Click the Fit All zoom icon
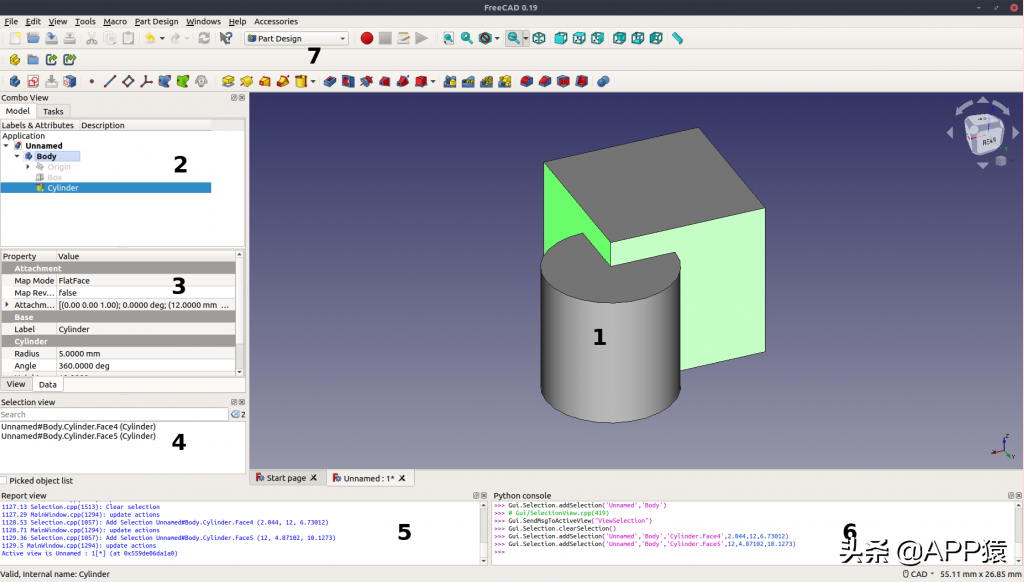Image resolution: width=1024 pixels, height=582 pixels. click(x=448, y=38)
